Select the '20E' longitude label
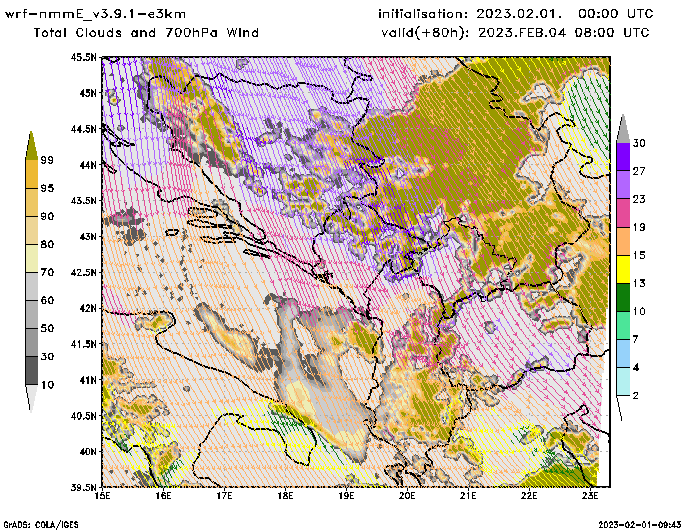The height and width of the screenshot is (530, 700). coord(407,496)
